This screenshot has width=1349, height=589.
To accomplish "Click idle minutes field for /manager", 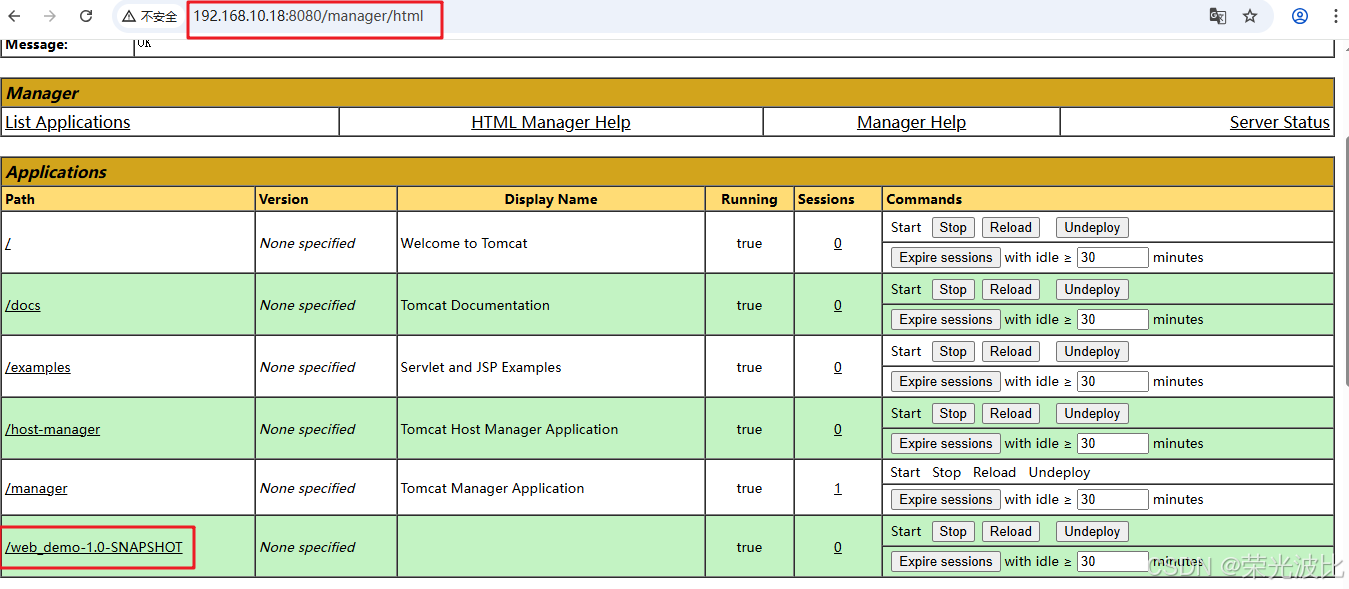I will [1113, 499].
